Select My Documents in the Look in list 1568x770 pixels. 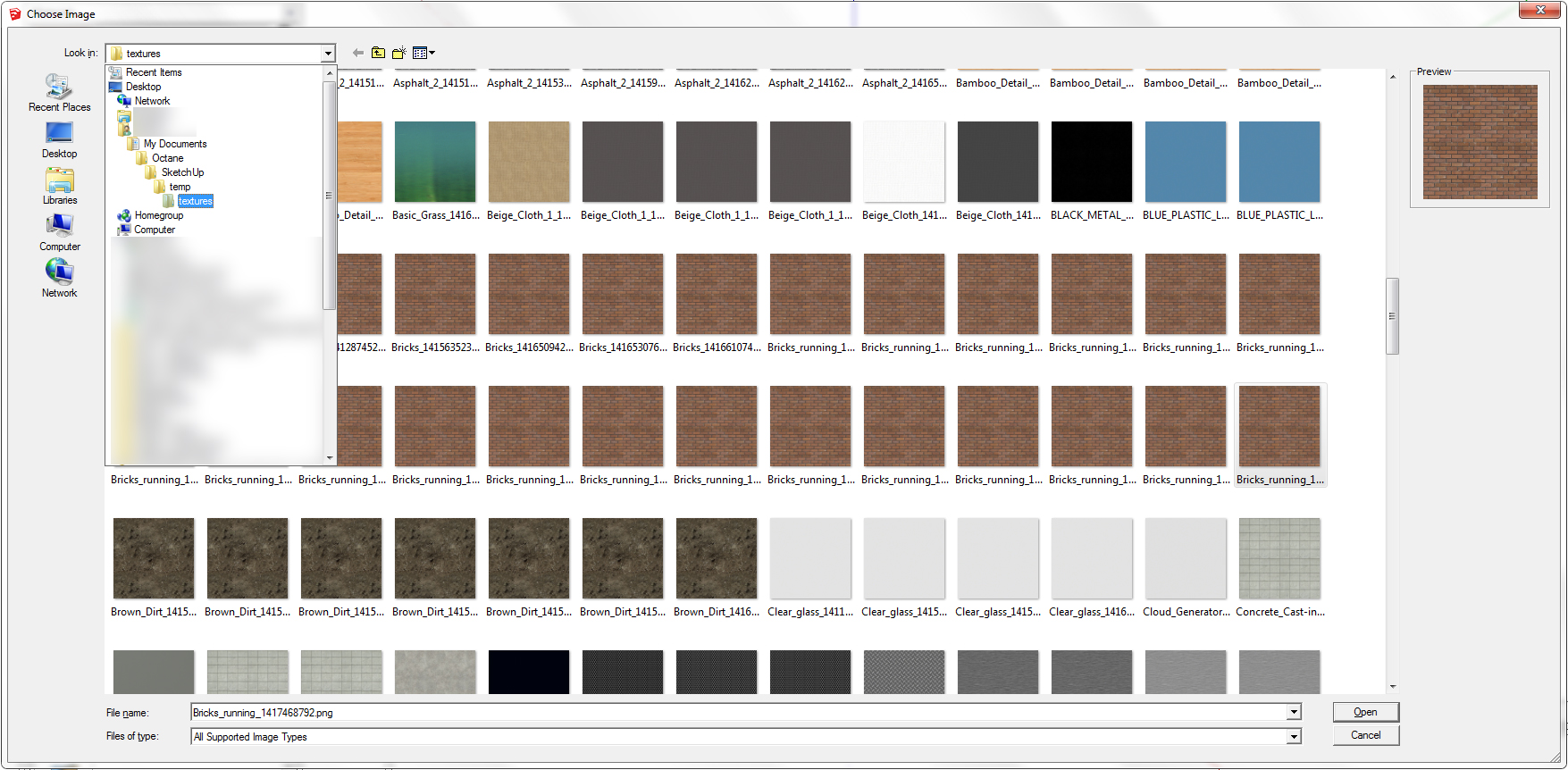point(174,144)
